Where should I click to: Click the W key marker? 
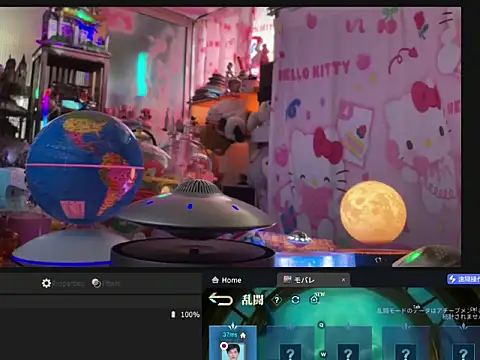[x=323, y=354]
